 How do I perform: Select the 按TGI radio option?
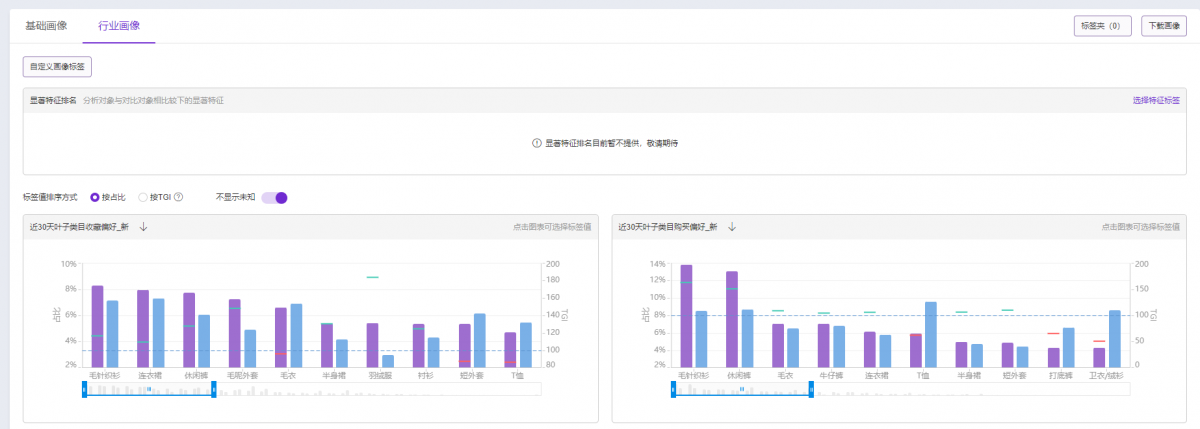coord(155,197)
